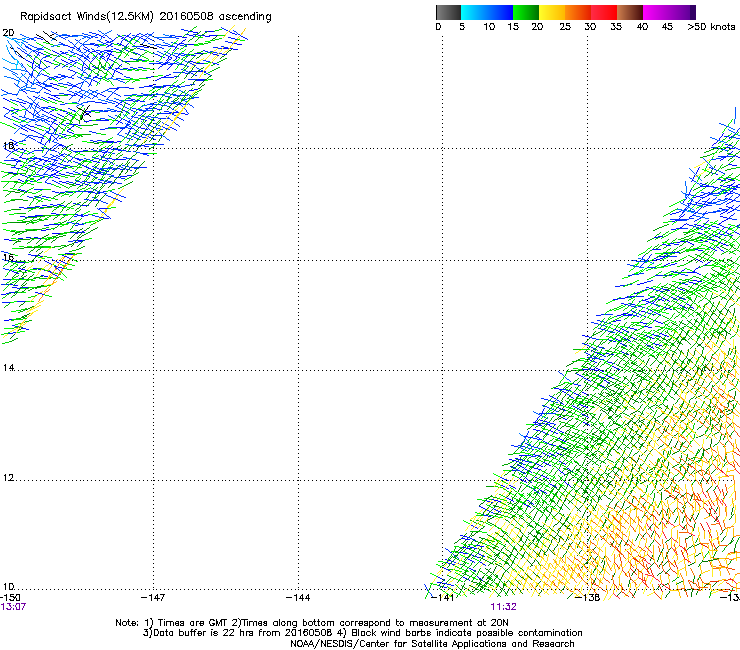The width and height of the screenshot is (740, 650).
Task: Click the purple '13:07' time label
Action: coord(13,607)
